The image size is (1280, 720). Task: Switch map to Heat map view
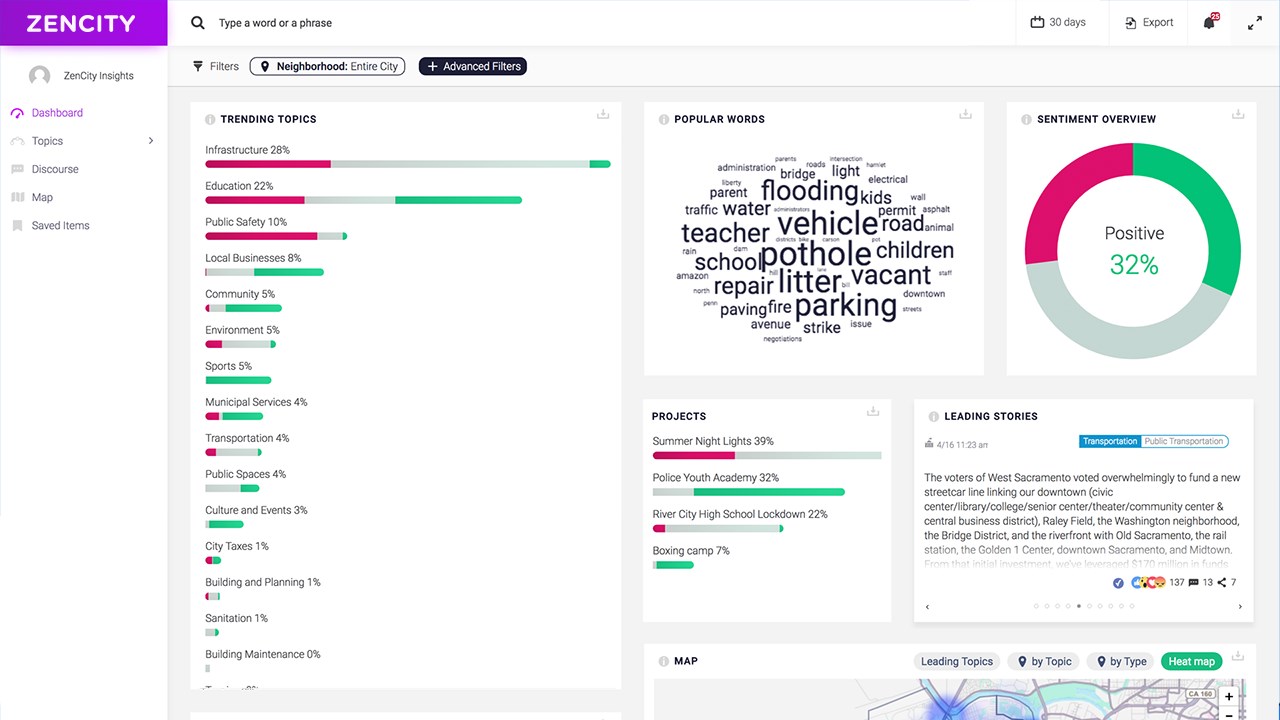(1191, 661)
